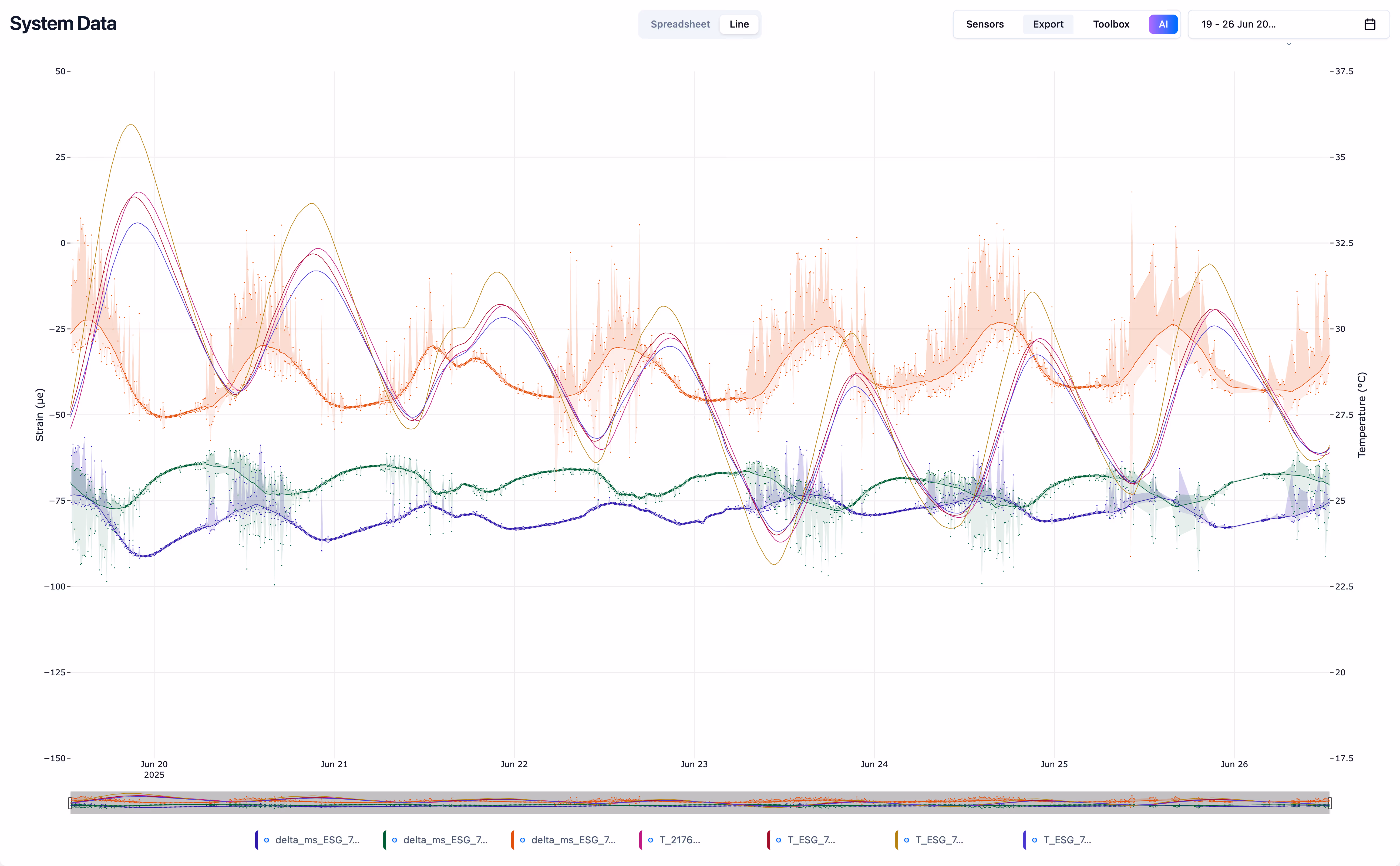The height and width of the screenshot is (866, 1400).
Task: Click the range navigator overview strip
Action: point(699,803)
